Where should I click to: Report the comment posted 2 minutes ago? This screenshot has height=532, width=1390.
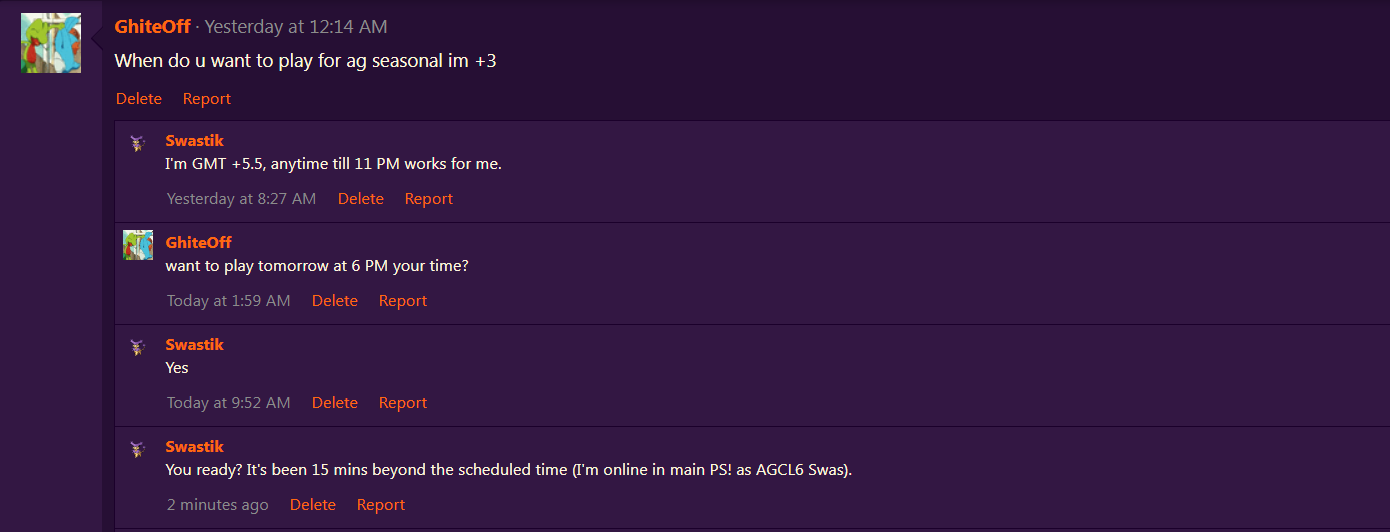pos(381,505)
